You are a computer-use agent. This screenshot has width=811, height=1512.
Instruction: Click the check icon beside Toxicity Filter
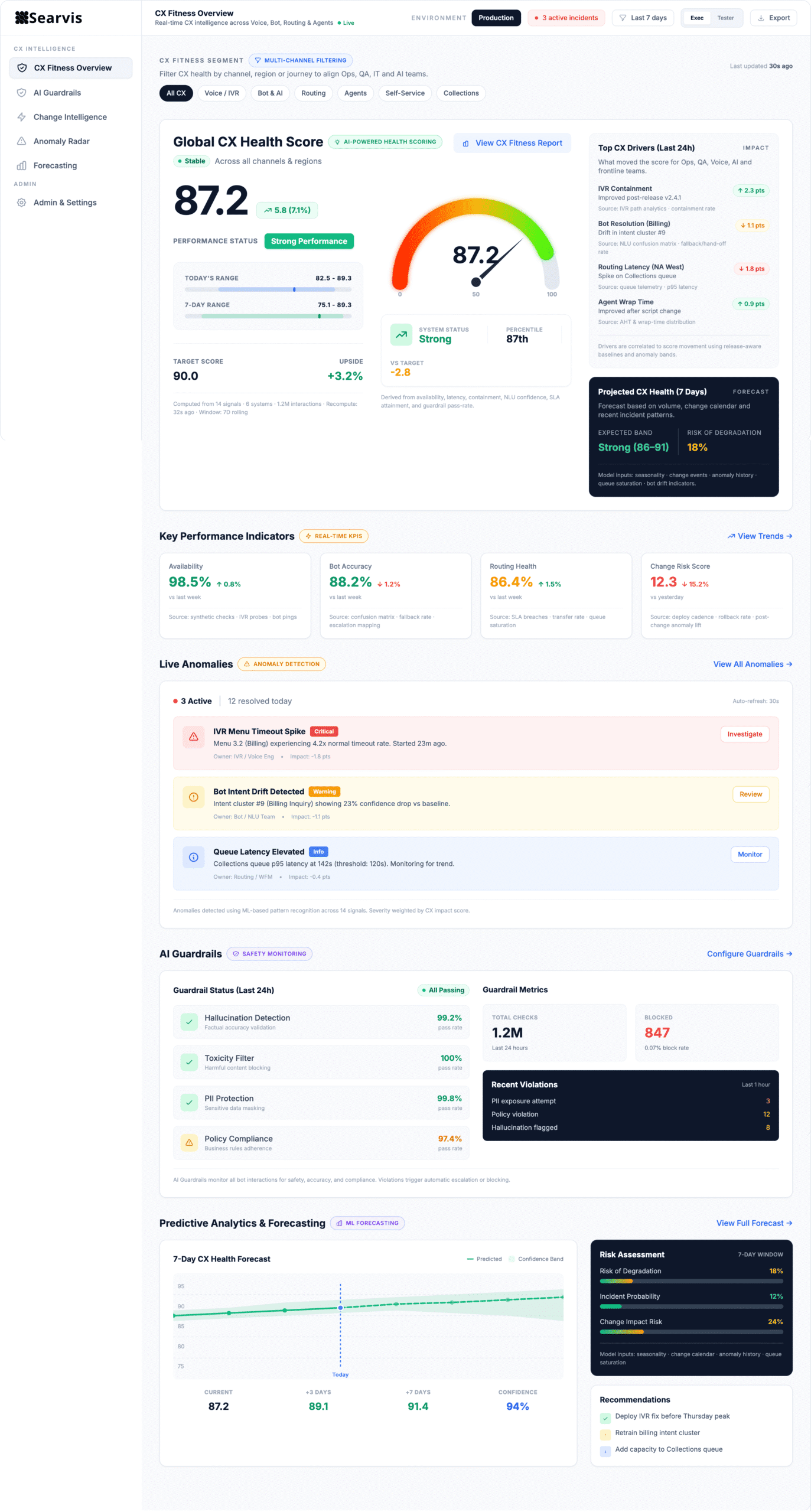[x=189, y=1062]
